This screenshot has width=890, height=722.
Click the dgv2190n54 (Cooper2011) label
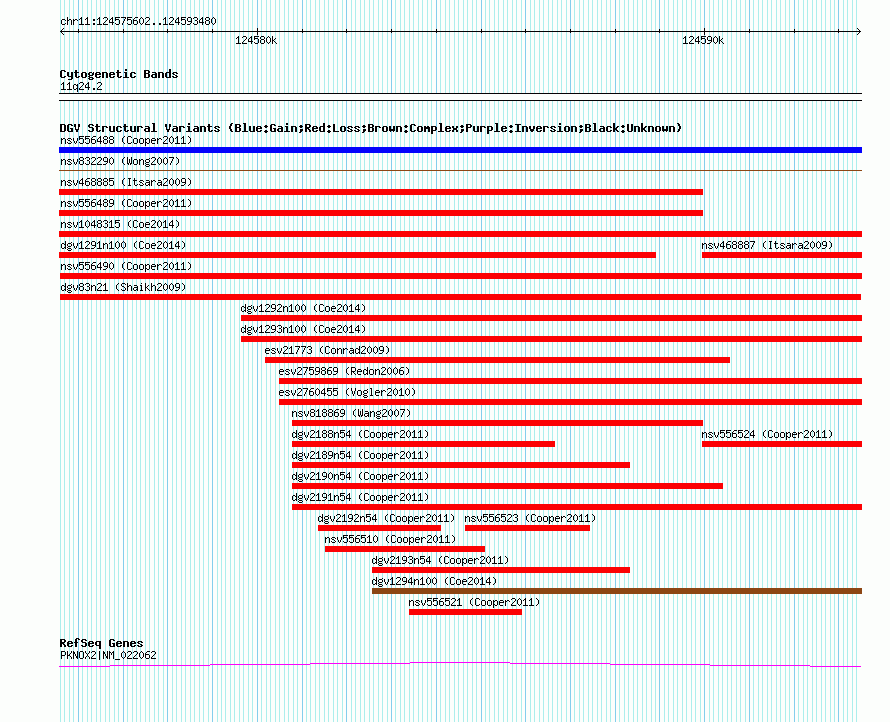point(360,476)
